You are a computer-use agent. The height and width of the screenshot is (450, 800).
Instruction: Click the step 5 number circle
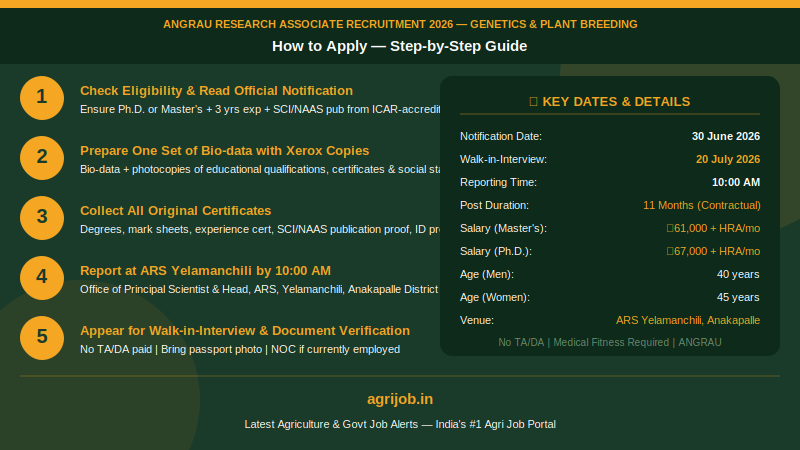coord(42,338)
